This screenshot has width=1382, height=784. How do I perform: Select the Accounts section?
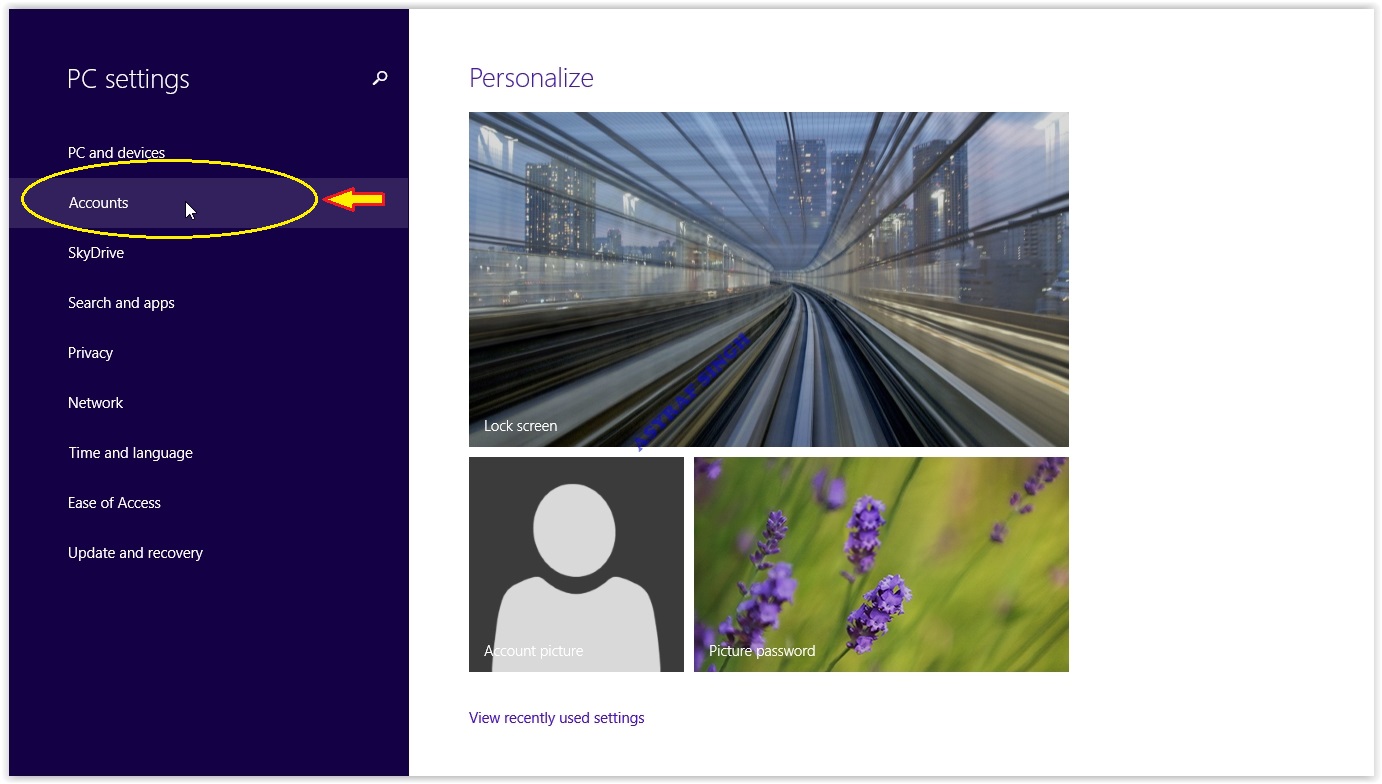point(98,202)
